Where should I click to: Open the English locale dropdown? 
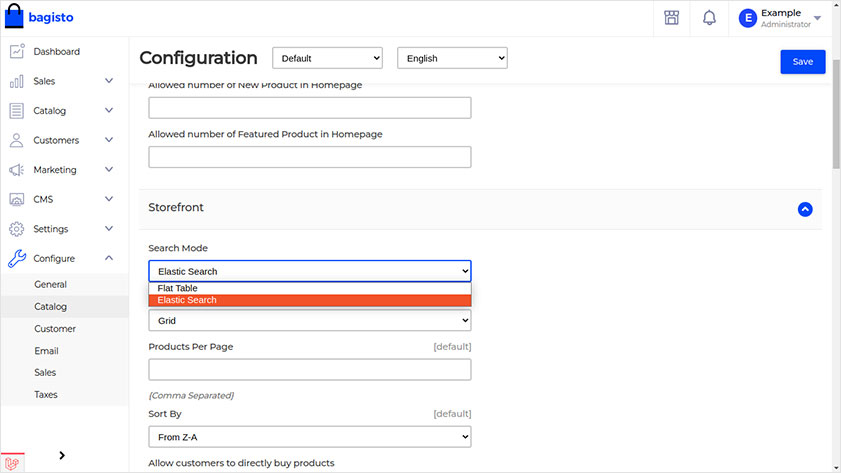452,59
